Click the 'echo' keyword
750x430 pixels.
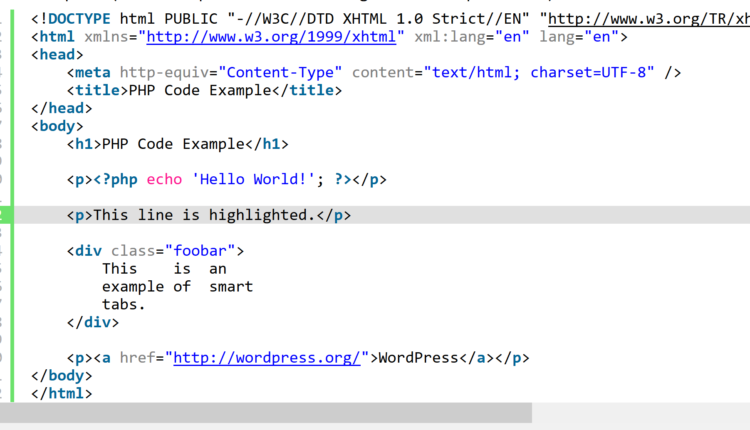click(x=164, y=179)
